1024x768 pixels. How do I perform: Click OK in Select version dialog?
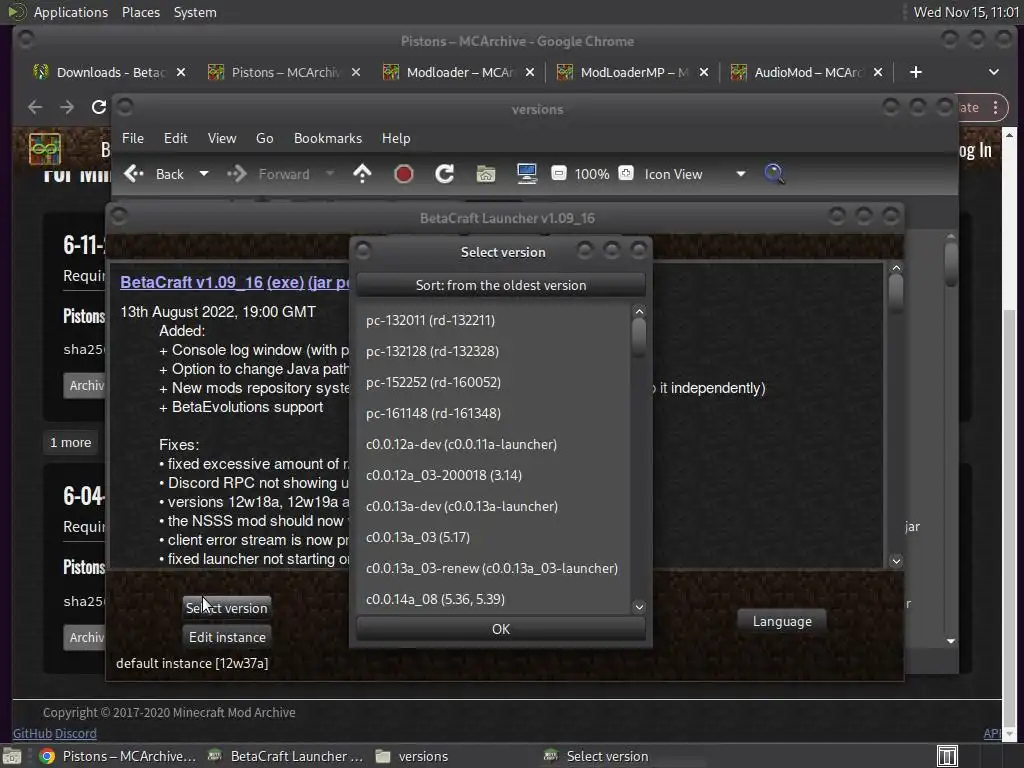click(501, 629)
